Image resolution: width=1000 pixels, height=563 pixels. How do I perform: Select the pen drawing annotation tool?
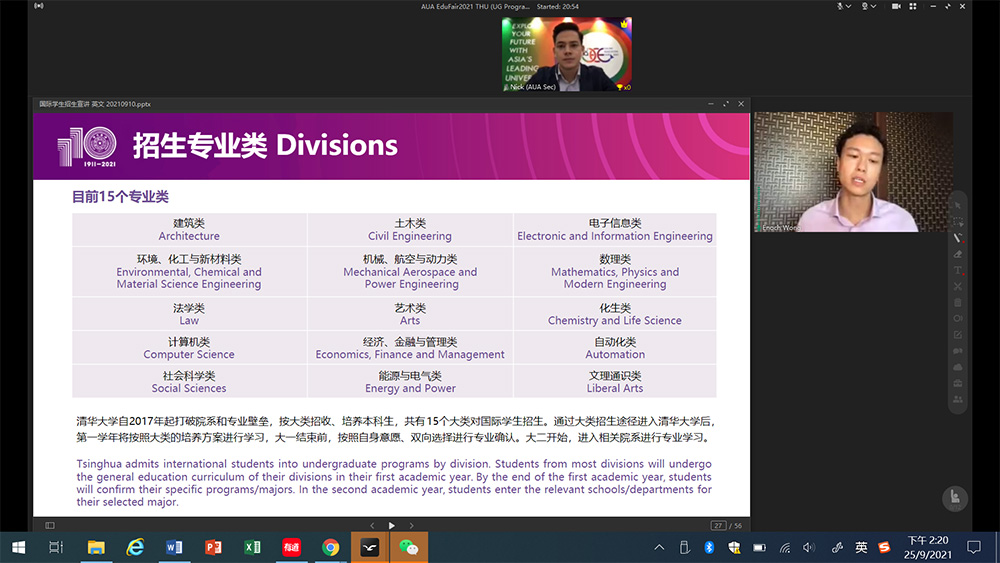pyautogui.click(x=958, y=238)
